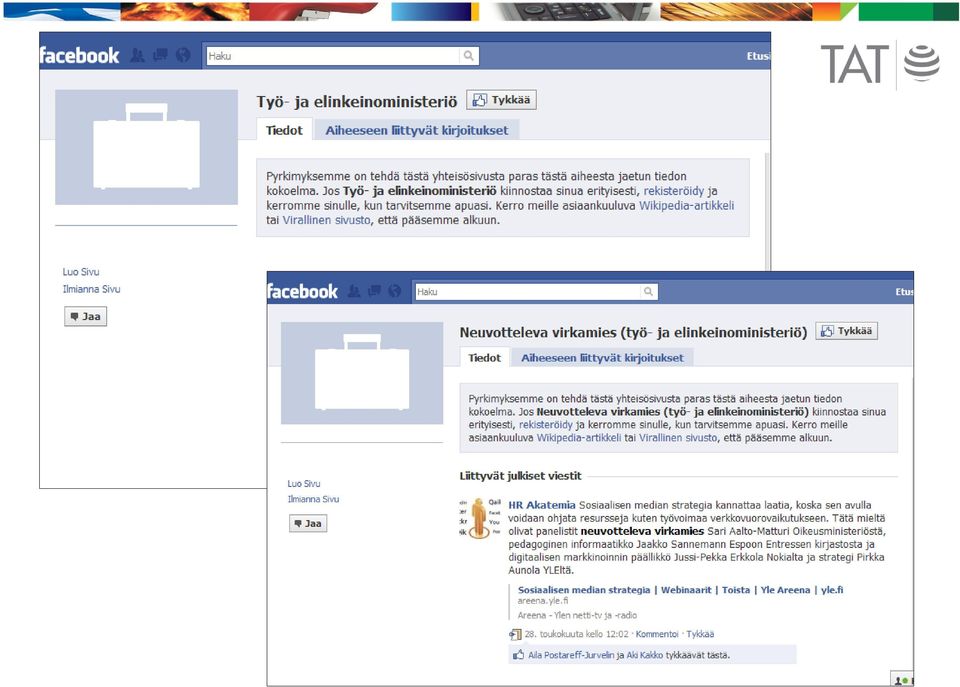Share Neuvotteleva virkamies page with Jaa button
Screen dimensions: 960x687
[308, 524]
